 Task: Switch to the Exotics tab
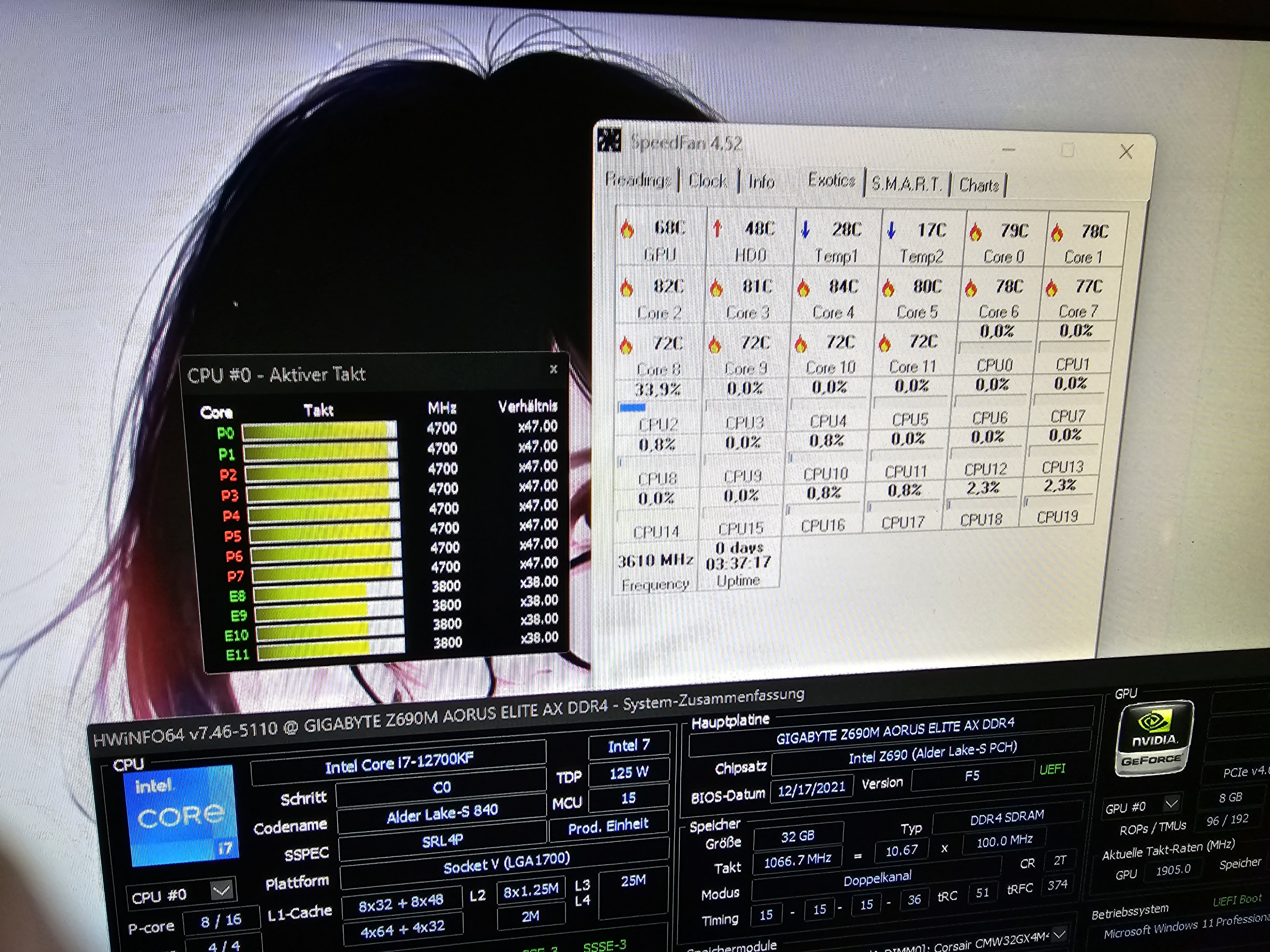[x=831, y=180]
